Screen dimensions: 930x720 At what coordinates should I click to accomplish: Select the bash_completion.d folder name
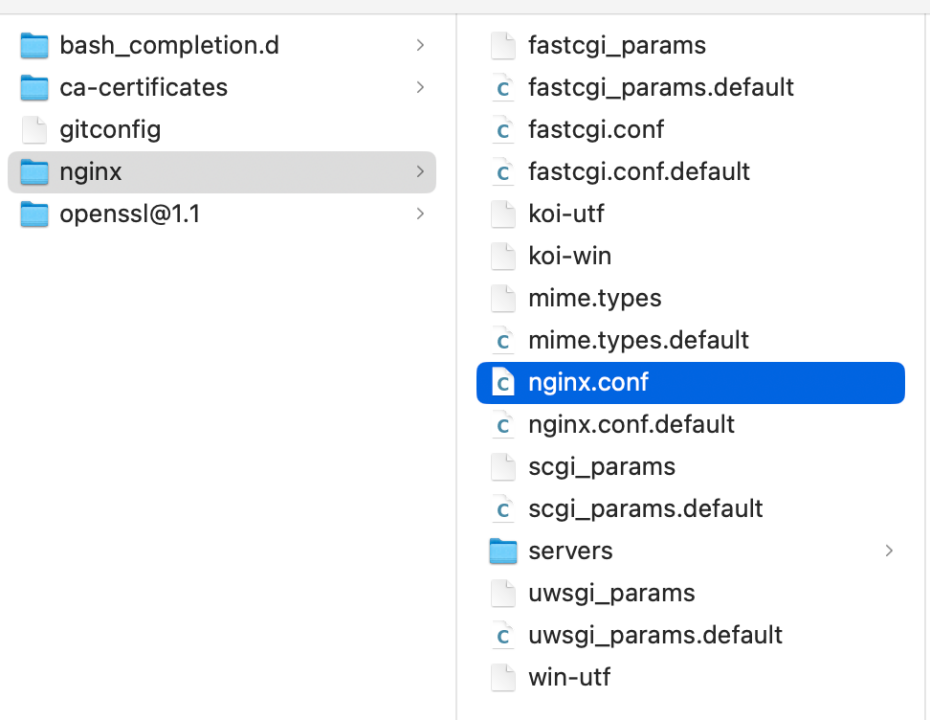point(170,46)
